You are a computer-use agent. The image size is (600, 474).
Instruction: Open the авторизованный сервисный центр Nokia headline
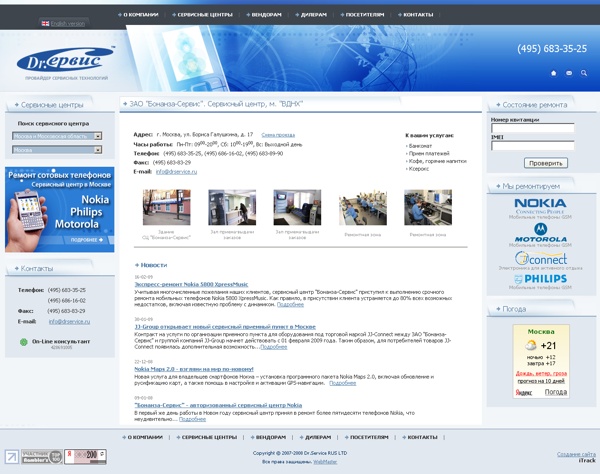pyautogui.click(x=218, y=405)
